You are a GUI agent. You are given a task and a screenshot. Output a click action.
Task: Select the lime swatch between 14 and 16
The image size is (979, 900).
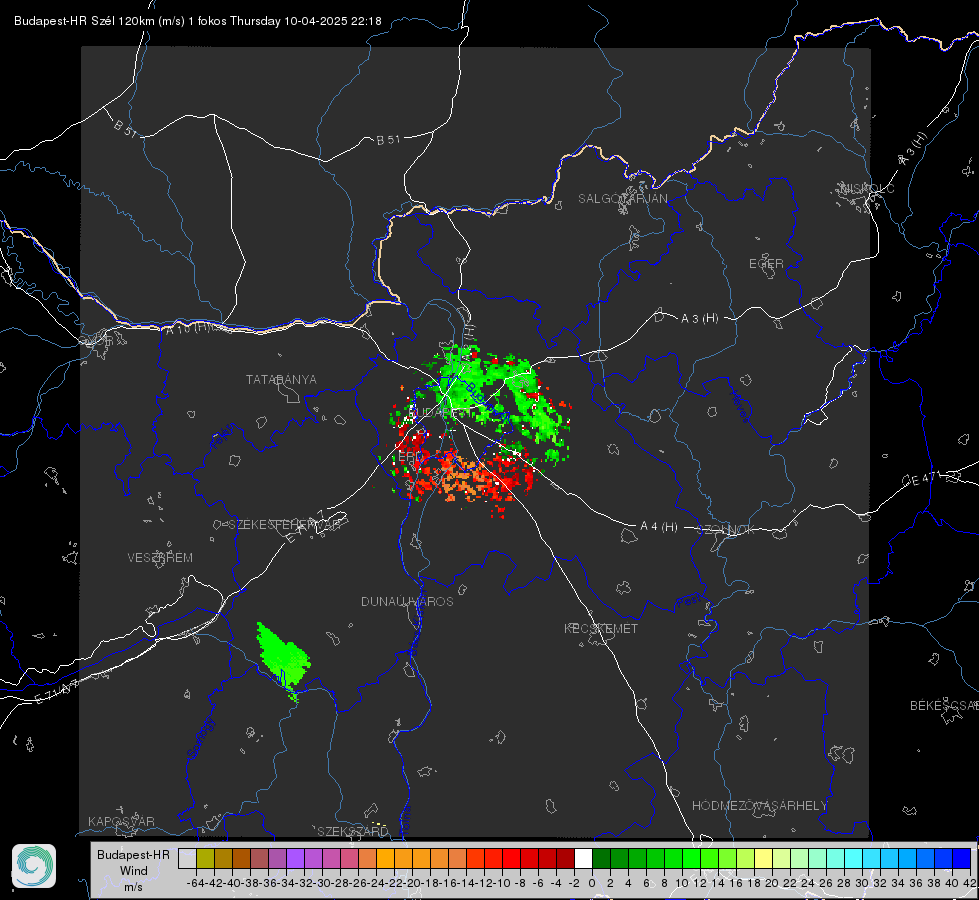727,858
